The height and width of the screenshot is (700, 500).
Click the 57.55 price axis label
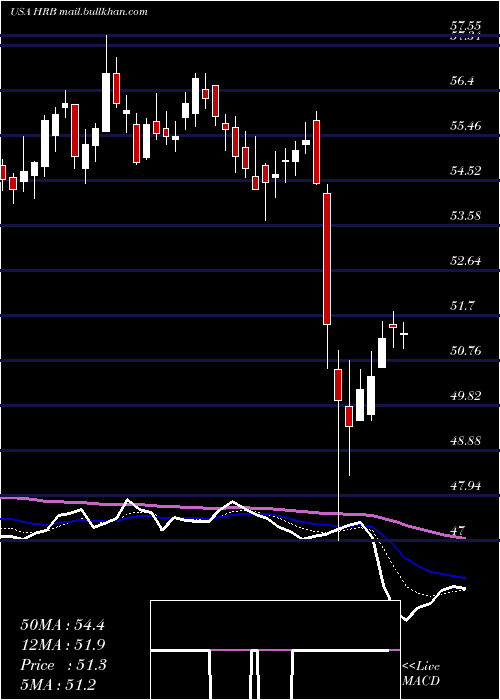(465, 26)
